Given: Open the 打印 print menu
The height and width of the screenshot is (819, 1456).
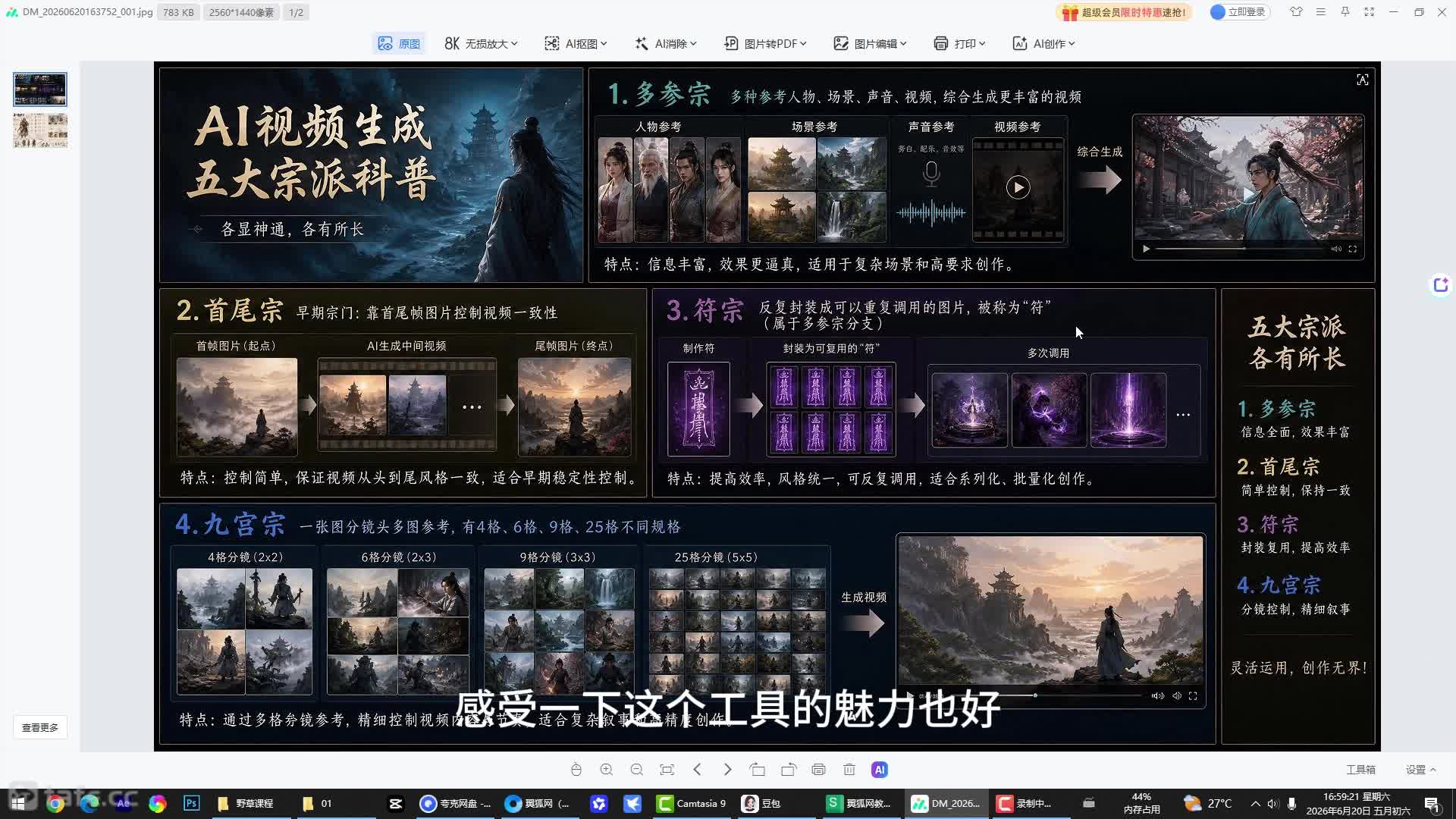Looking at the screenshot, I should tap(959, 43).
